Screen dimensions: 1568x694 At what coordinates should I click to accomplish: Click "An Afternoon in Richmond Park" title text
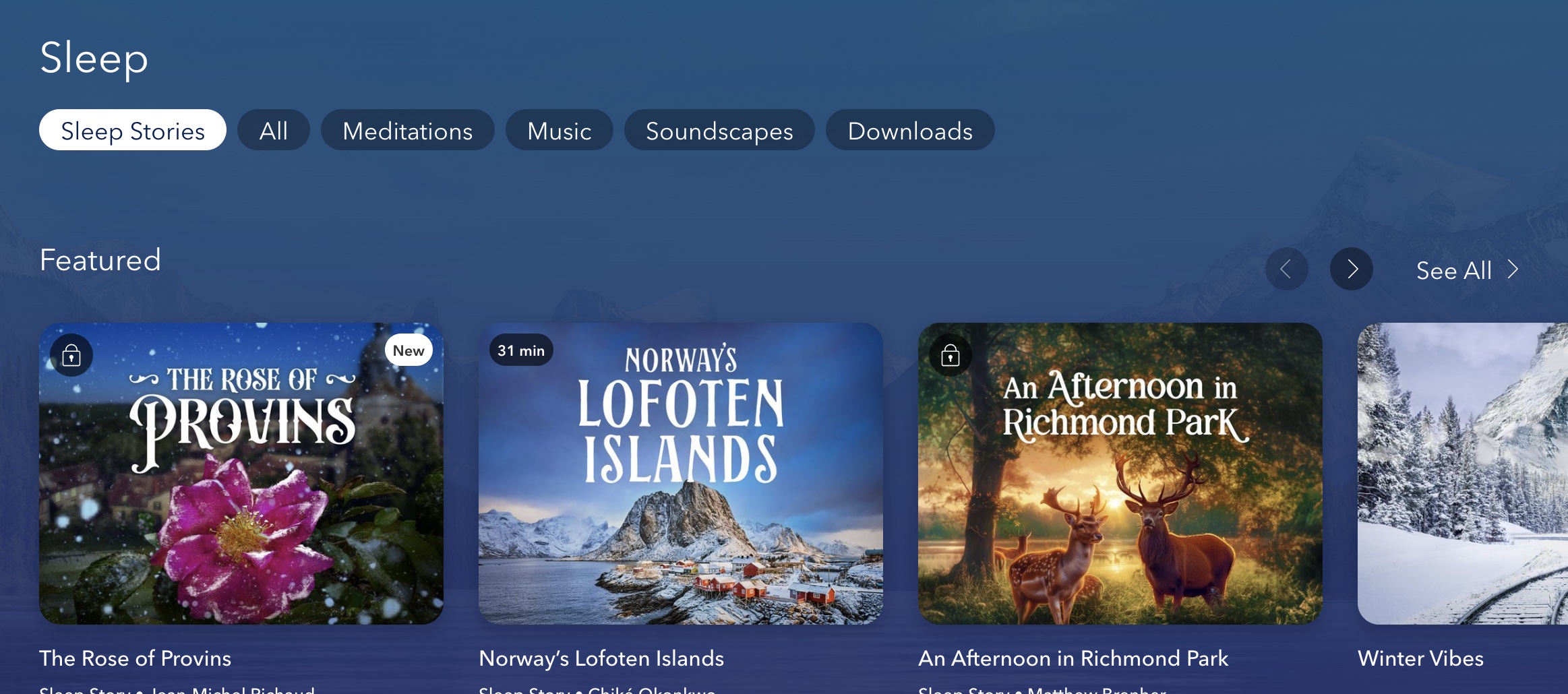click(x=1073, y=658)
